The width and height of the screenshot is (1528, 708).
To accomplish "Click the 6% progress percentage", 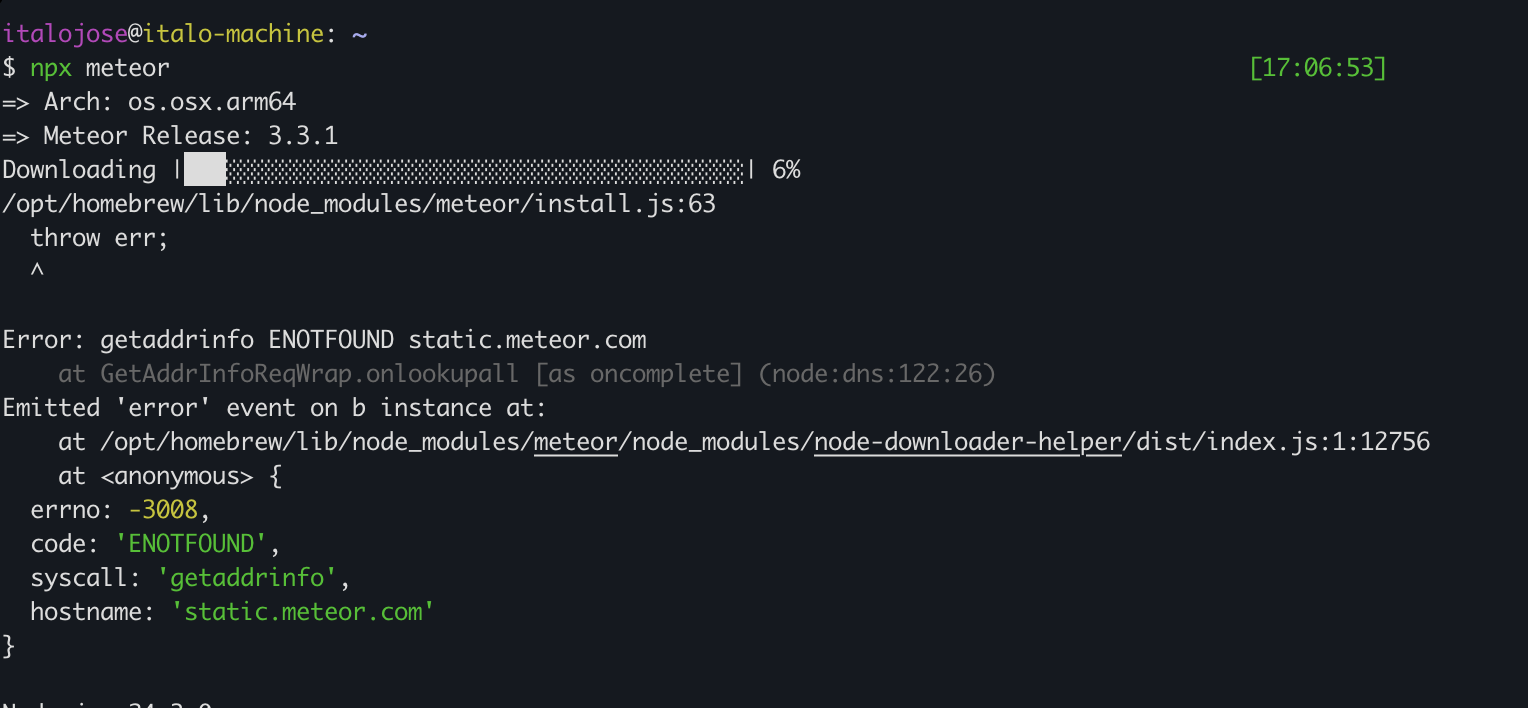I will tap(786, 170).
